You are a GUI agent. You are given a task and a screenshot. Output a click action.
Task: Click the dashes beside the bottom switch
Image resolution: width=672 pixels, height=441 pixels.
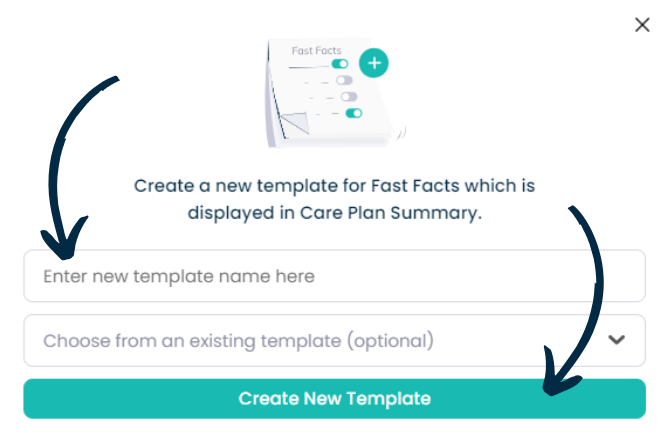click(327, 114)
